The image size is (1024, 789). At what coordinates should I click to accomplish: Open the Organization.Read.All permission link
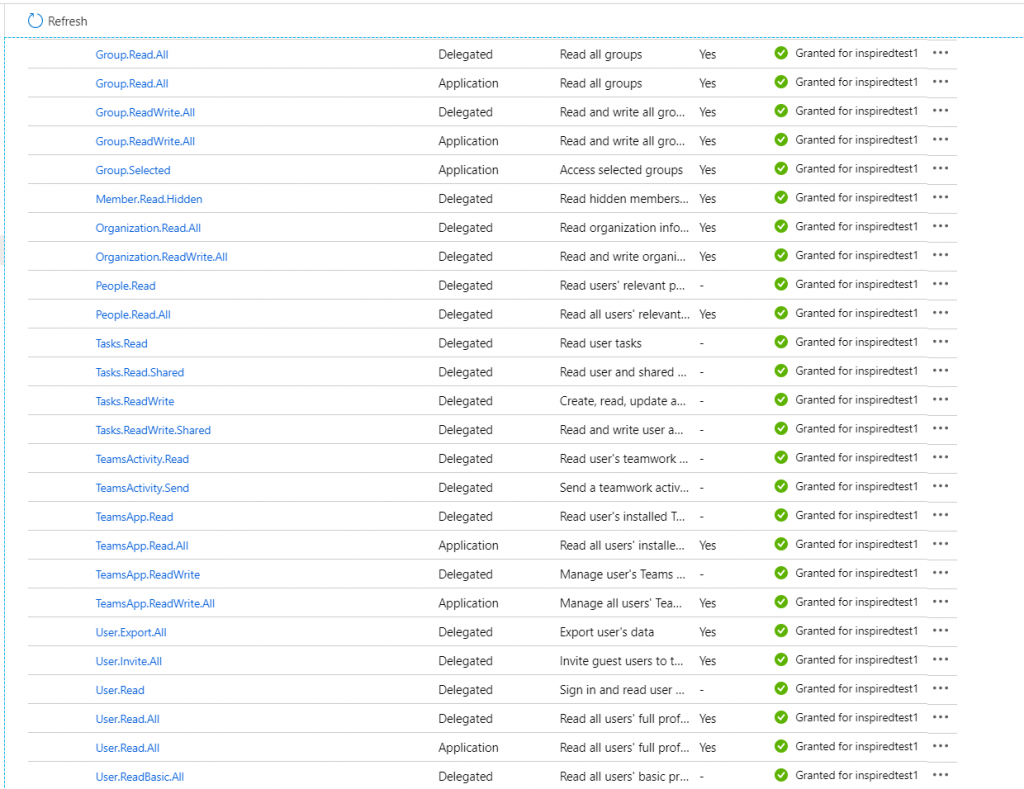(x=148, y=228)
